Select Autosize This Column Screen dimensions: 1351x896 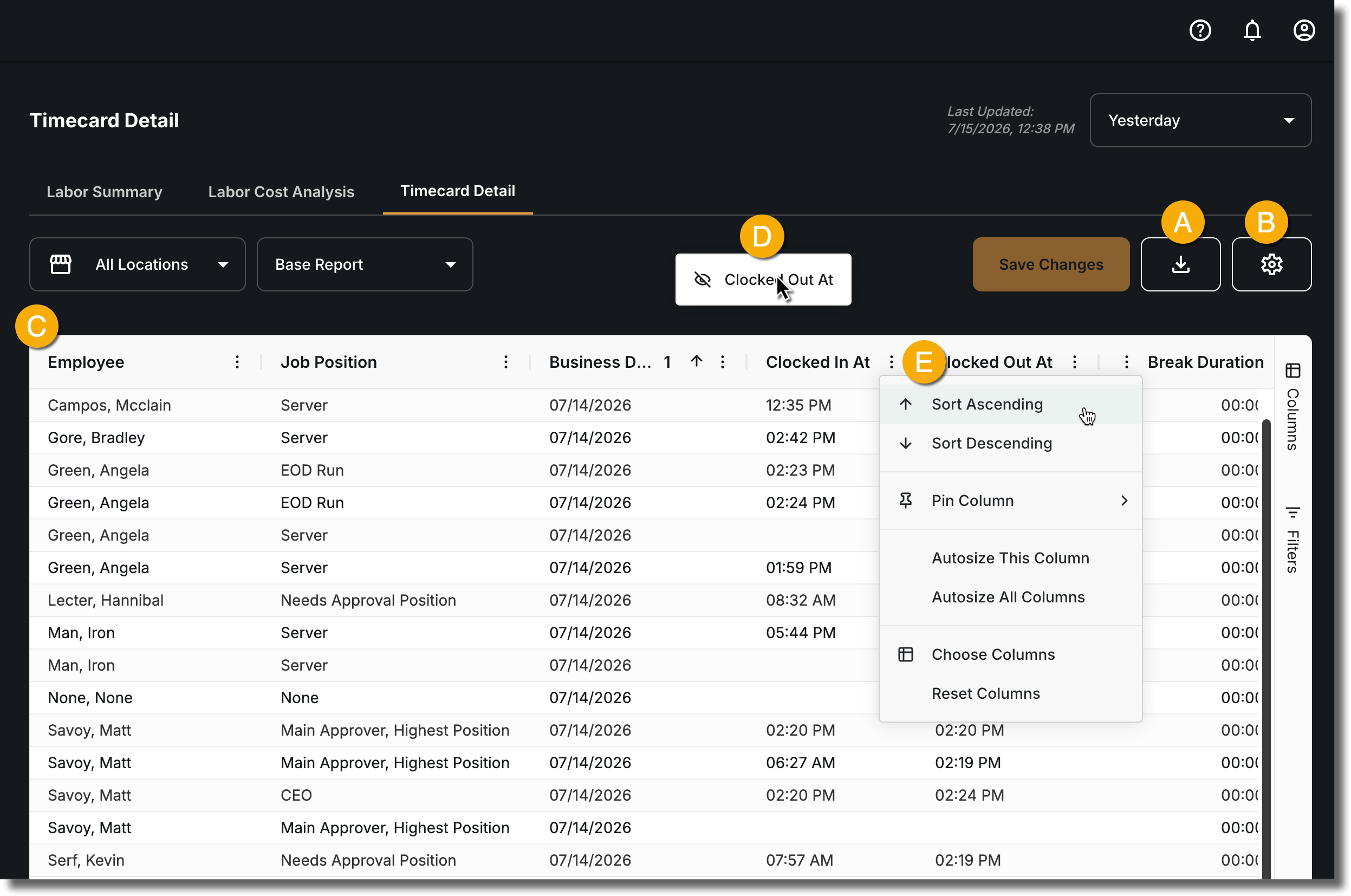coord(1010,558)
